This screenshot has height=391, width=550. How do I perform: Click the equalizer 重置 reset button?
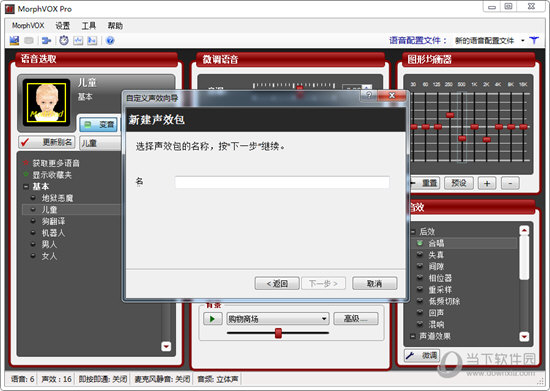tap(425, 183)
